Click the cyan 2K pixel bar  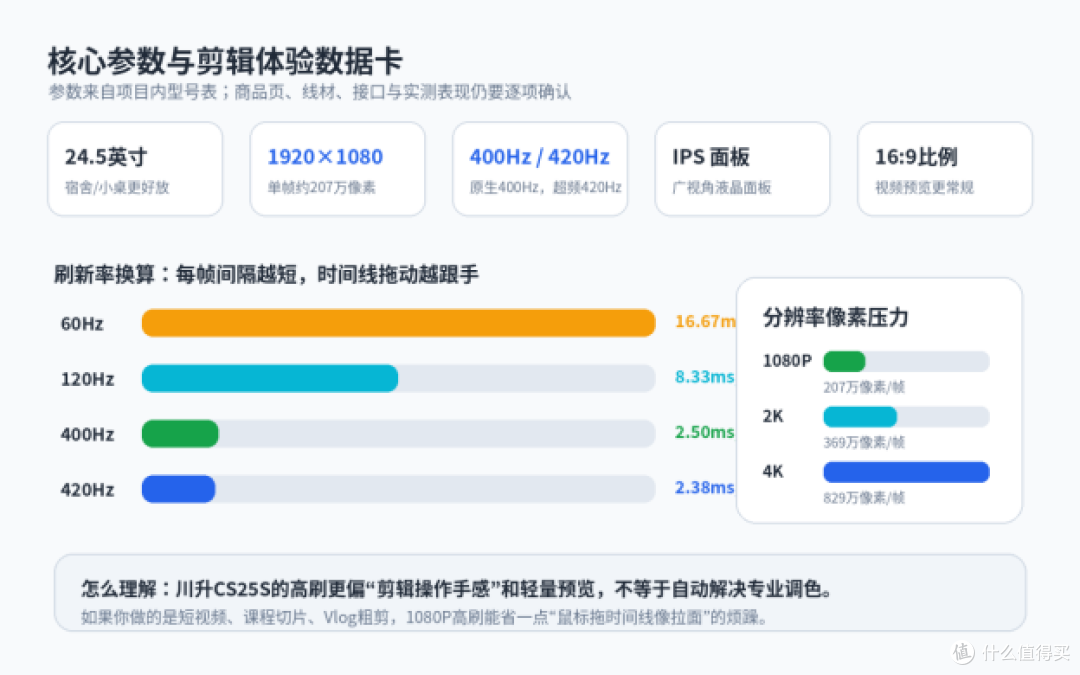(860, 417)
